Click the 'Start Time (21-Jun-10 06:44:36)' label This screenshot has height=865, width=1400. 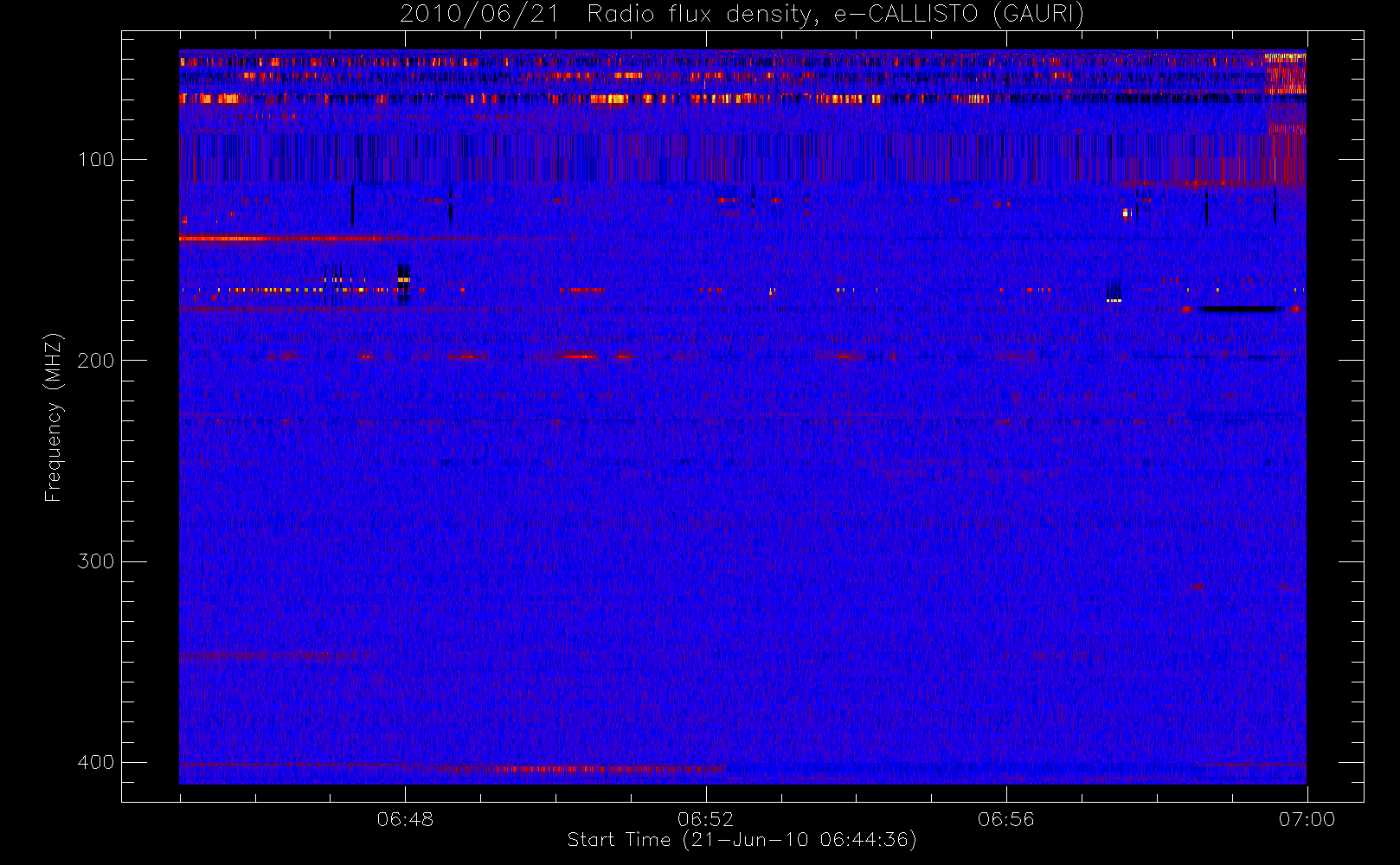pos(742,840)
